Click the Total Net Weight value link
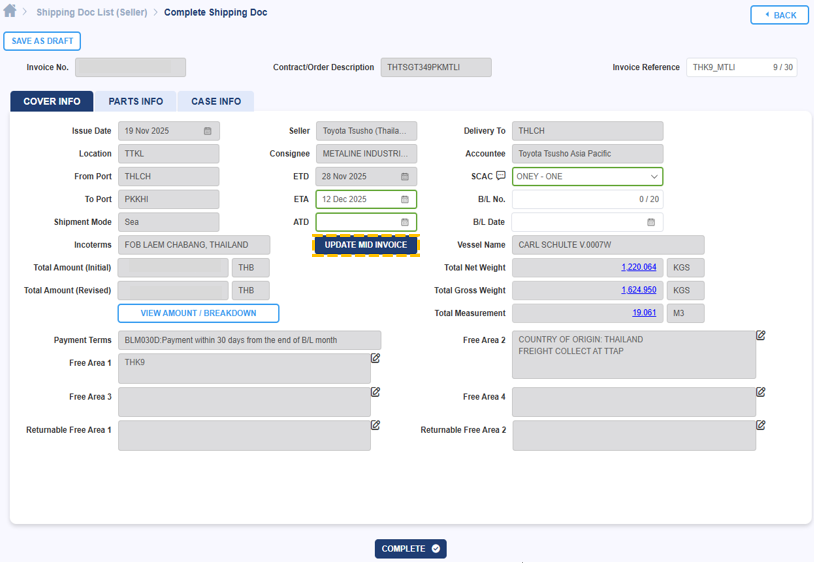 [638, 268]
